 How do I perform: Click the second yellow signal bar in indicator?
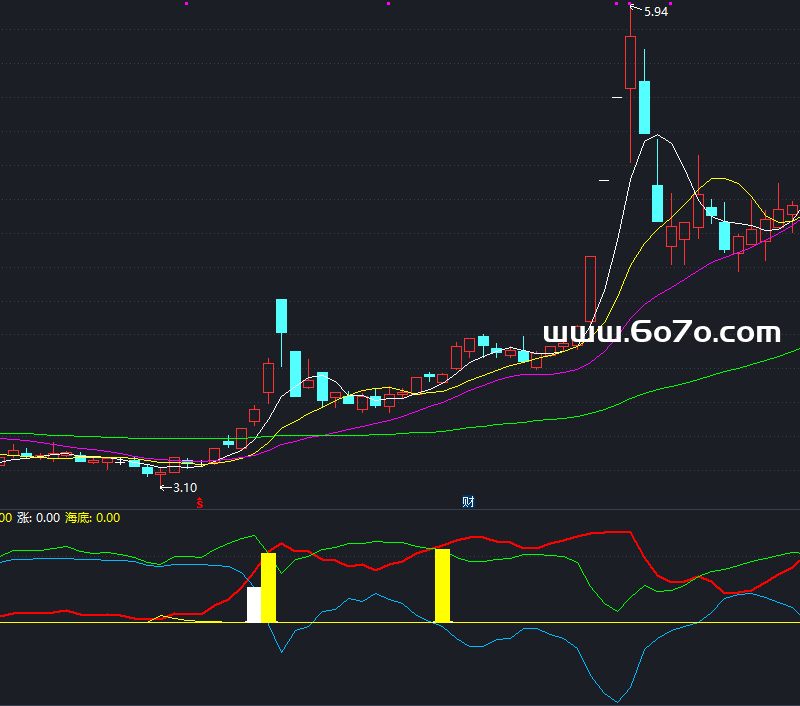point(442,585)
